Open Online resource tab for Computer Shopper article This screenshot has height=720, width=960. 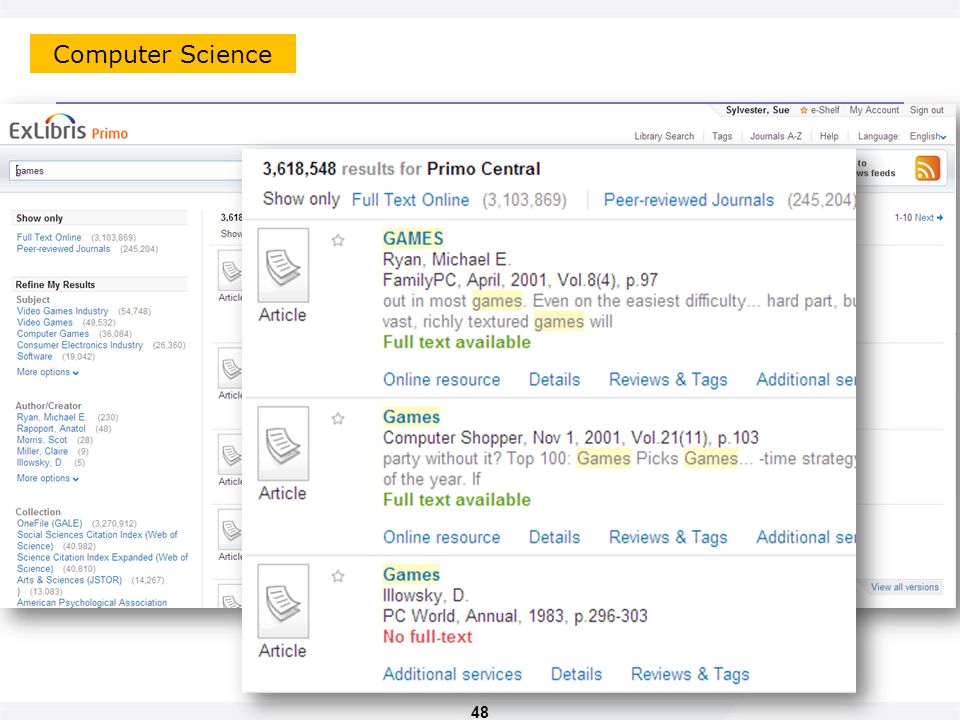tap(441, 538)
